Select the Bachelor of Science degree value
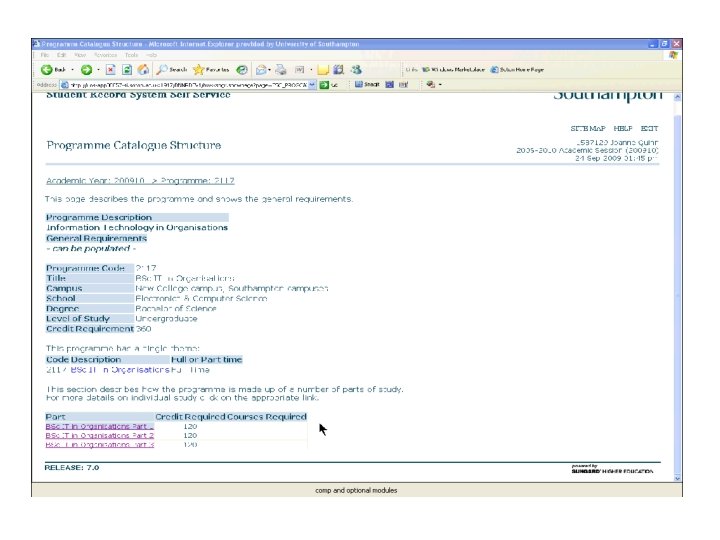 [x=176, y=309]
